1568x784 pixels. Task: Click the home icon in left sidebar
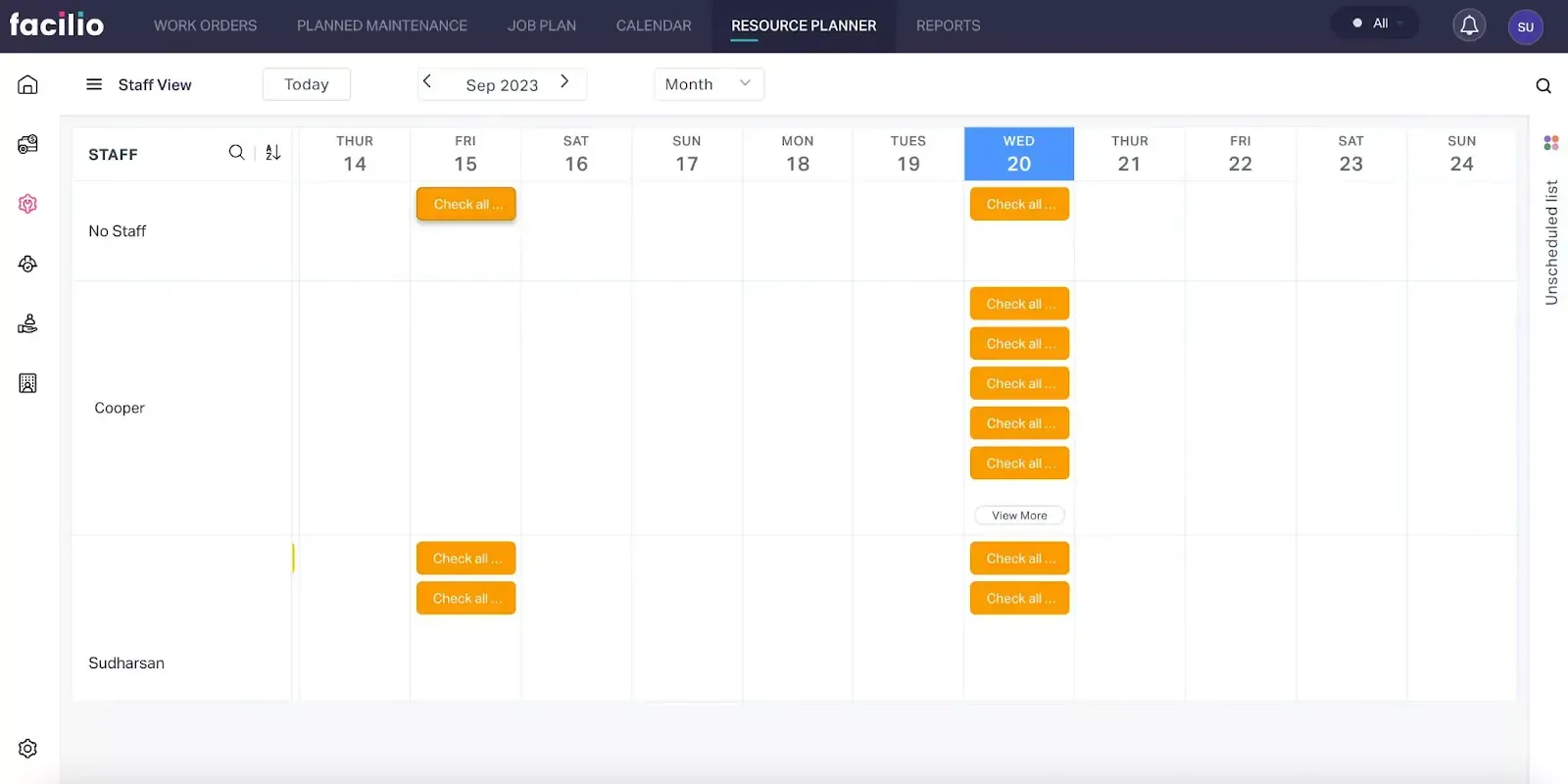tap(27, 85)
